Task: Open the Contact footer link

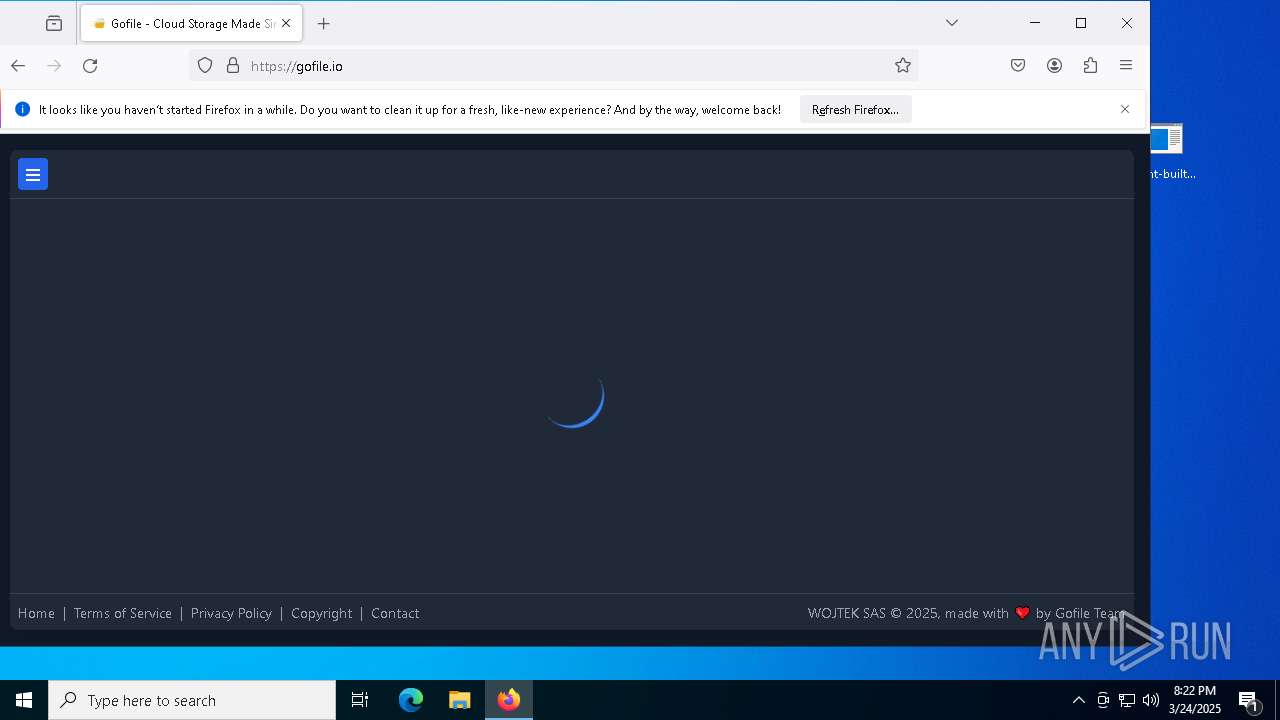Action: pyautogui.click(x=395, y=613)
